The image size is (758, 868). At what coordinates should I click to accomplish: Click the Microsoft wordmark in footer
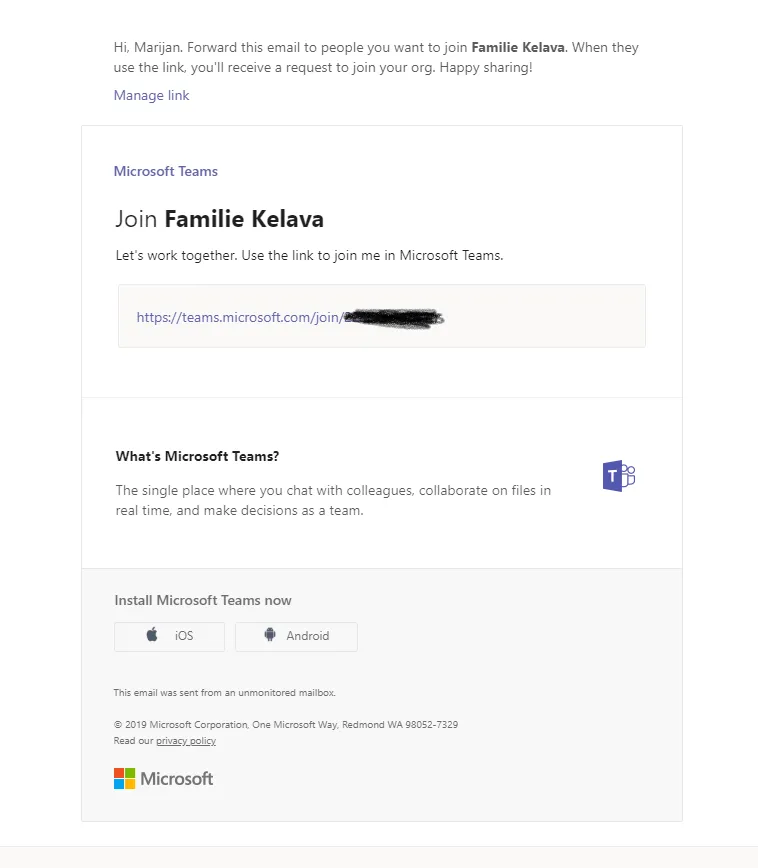click(177, 779)
